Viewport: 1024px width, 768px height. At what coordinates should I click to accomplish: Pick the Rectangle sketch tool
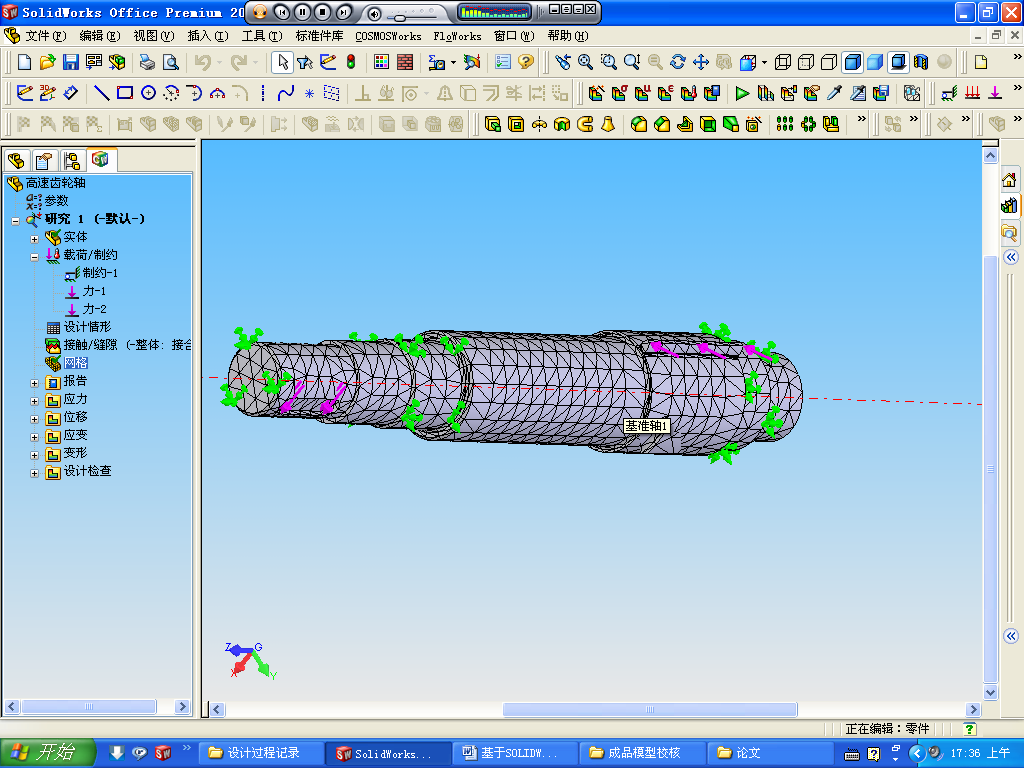[125, 93]
